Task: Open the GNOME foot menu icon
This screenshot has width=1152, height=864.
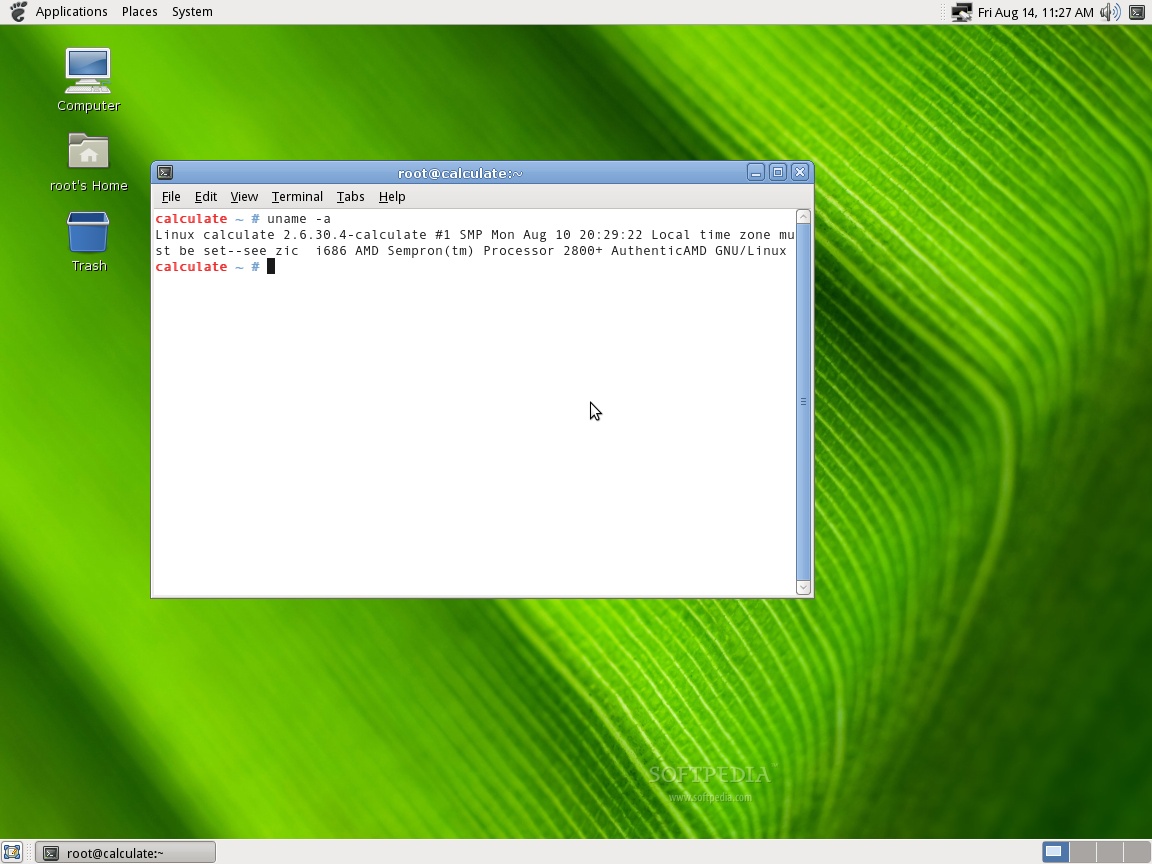Action: coord(14,11)
